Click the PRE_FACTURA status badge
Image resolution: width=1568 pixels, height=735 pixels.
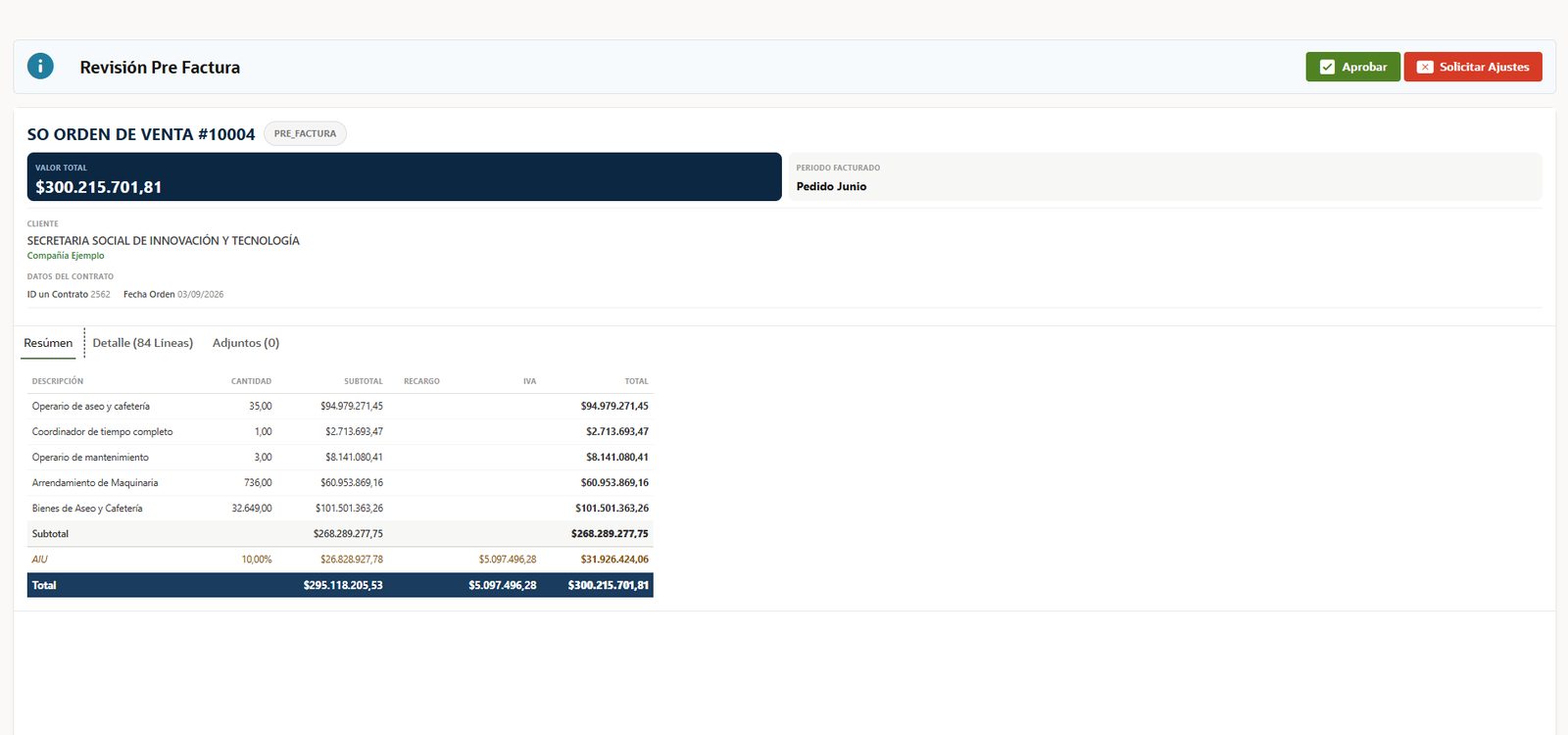coord(305,133)
